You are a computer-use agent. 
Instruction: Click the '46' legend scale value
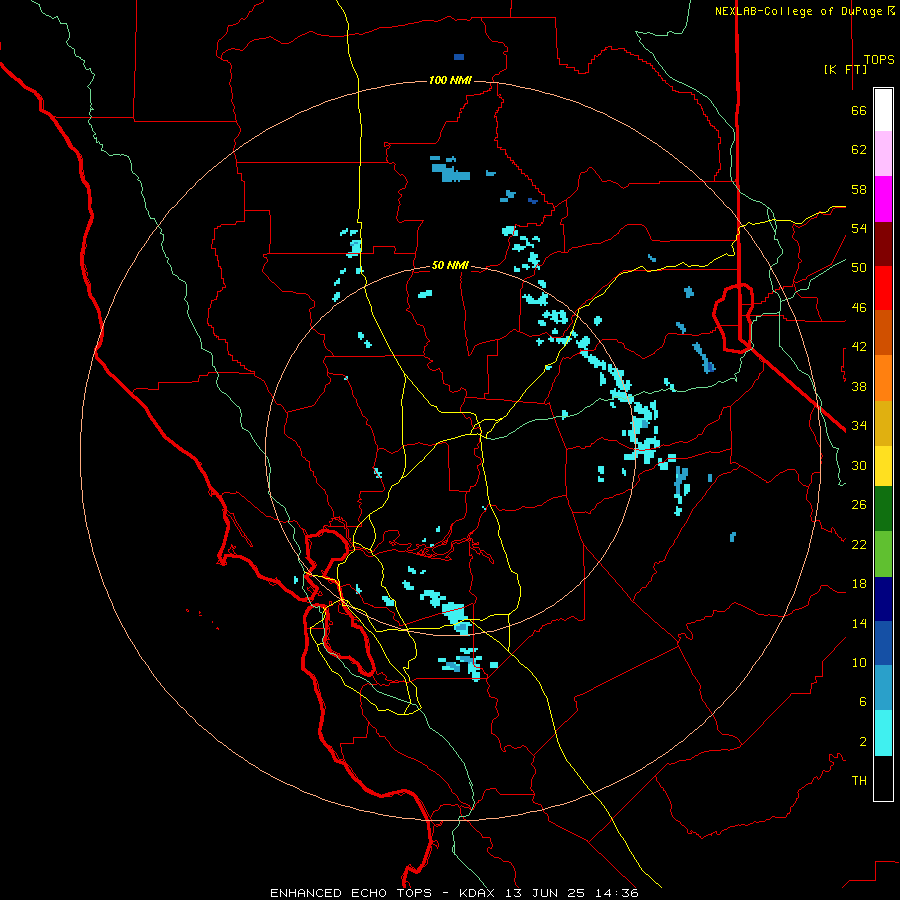pos(859,308)
